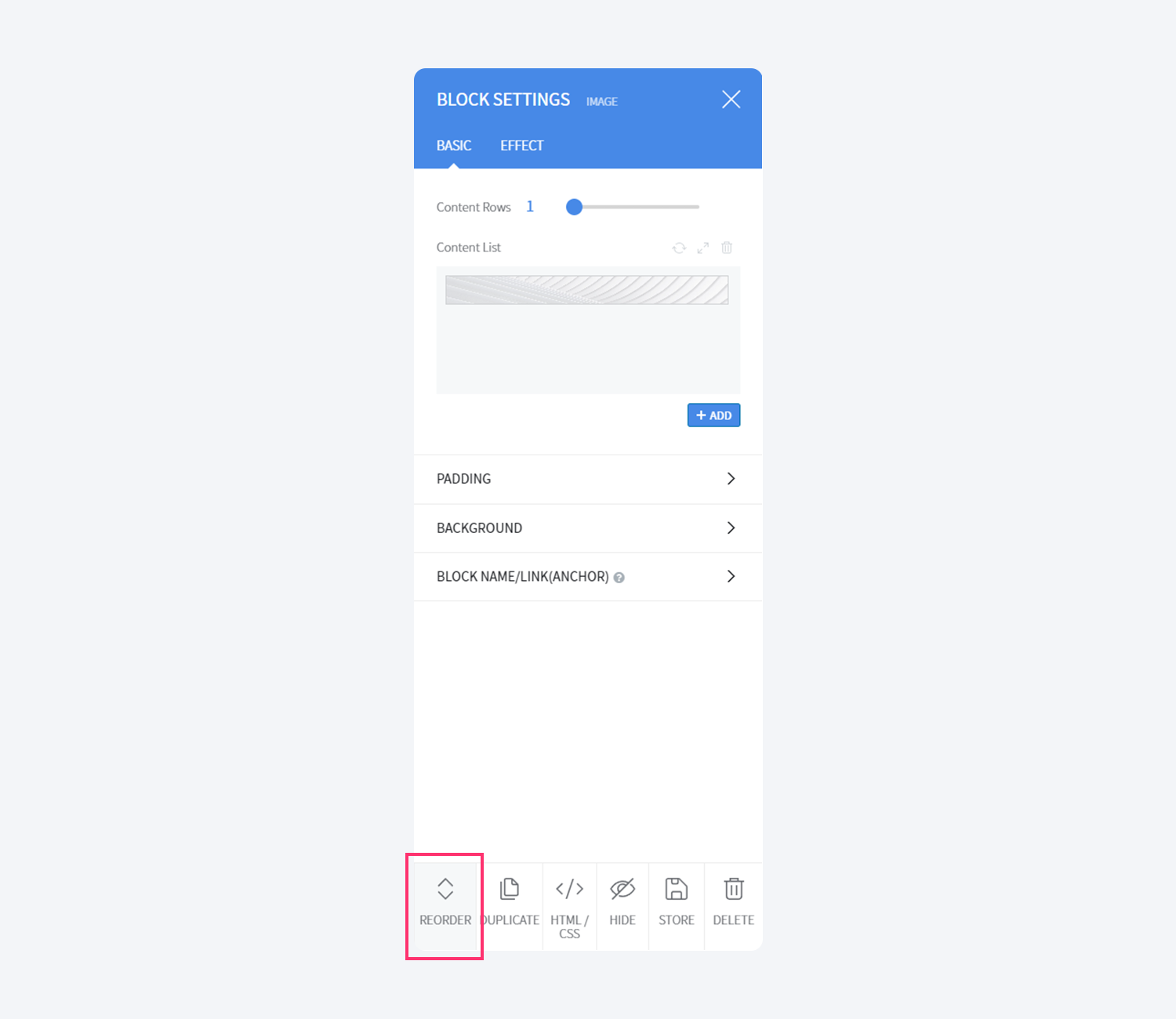Click the small trash icon above Content List

pos(727,248)
